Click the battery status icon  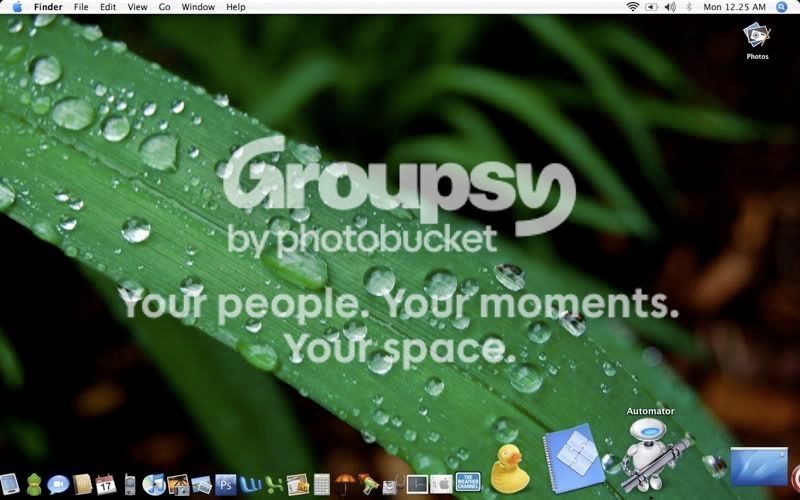[652, 7]
